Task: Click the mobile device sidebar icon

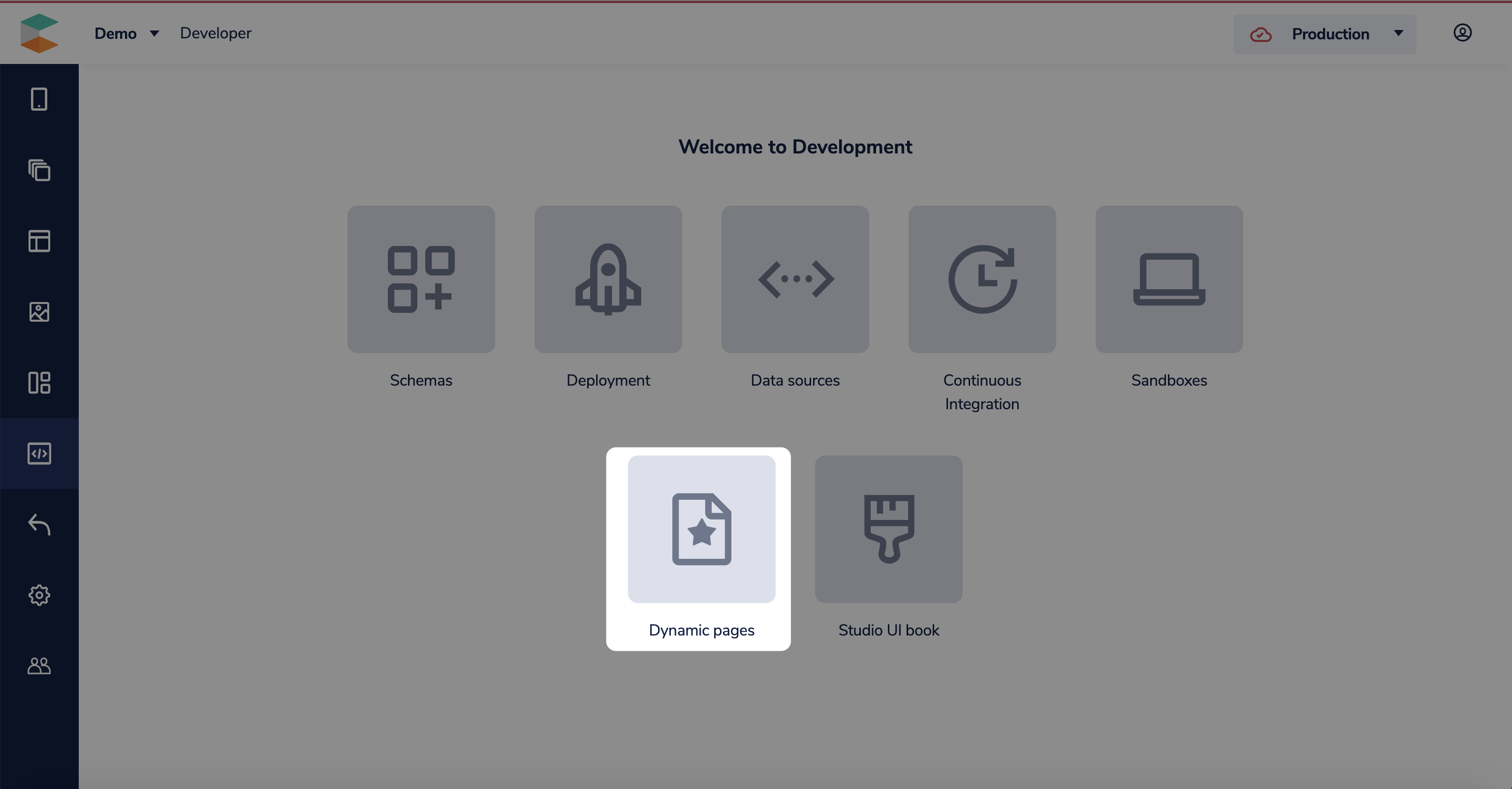Action: pyautogui.click(x=39, y=99)
